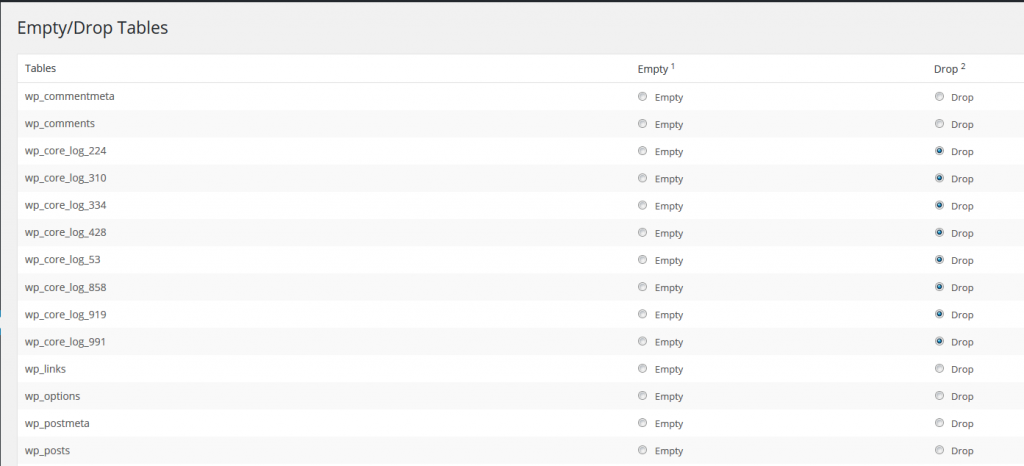Choose Drop for wp_comments table

[939, 124]
